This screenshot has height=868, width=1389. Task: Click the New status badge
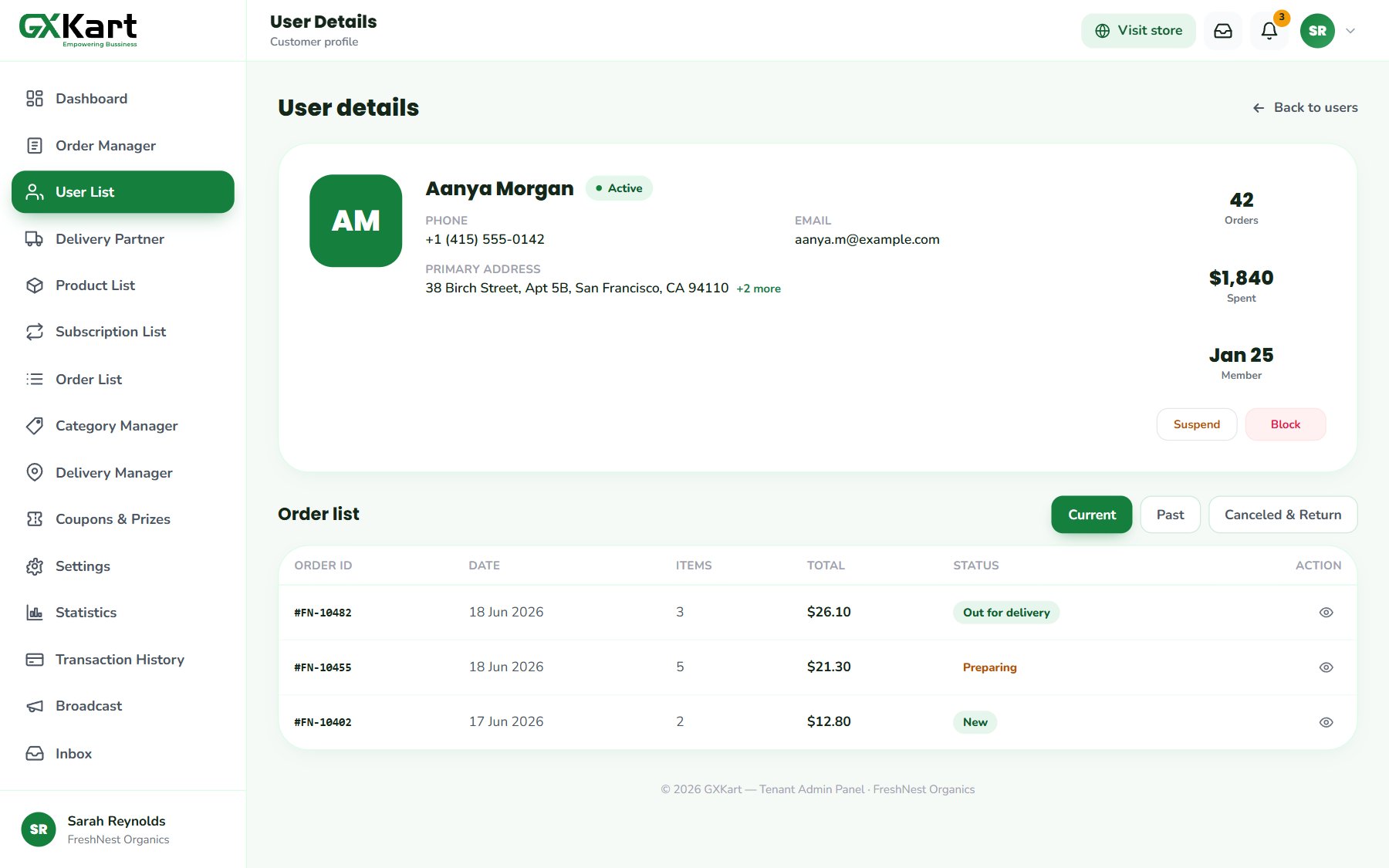click(x=975, y=722)
